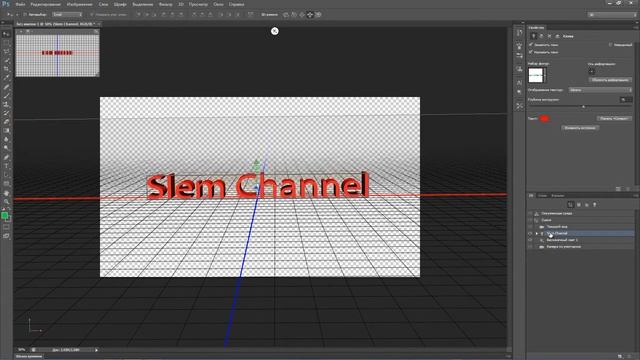
Task: Hide the Бесконечный свет 1 eye
Action: coord(530,240)
